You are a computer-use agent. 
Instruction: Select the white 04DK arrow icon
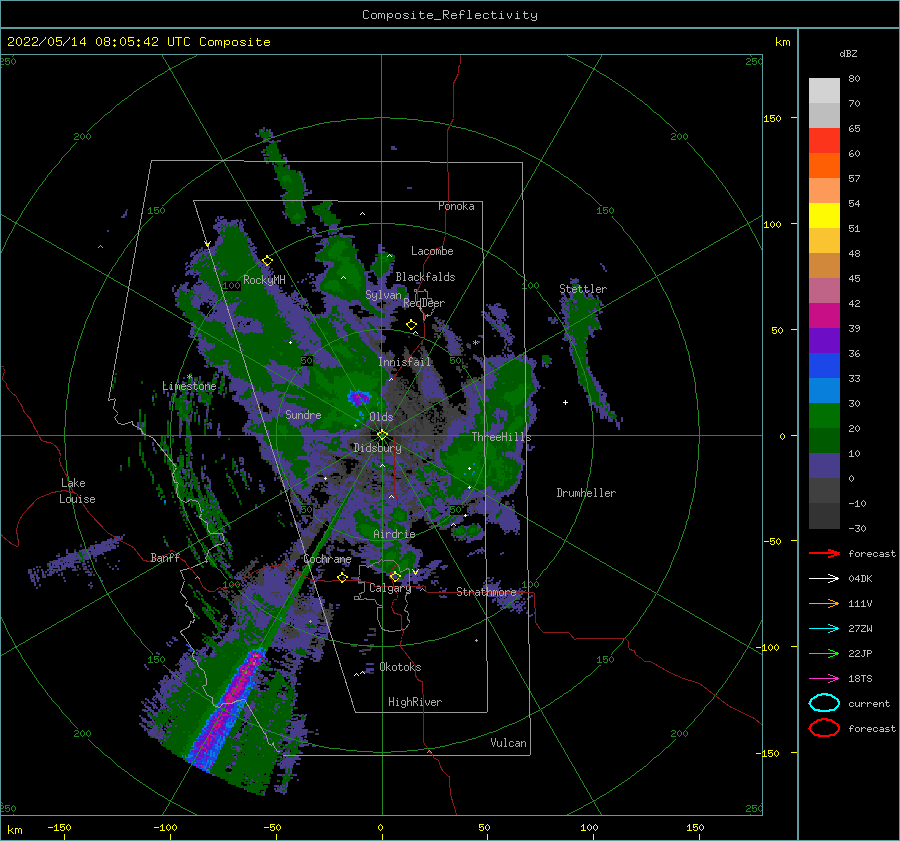tap(824, 578)
